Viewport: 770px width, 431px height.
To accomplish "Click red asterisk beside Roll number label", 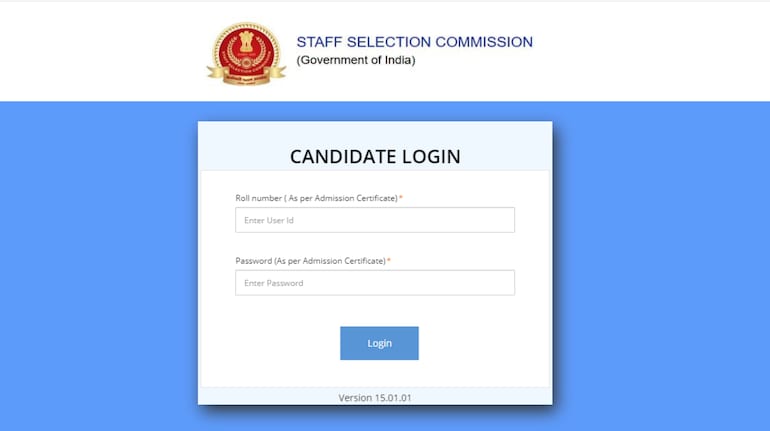I will [x=401, y=198].
